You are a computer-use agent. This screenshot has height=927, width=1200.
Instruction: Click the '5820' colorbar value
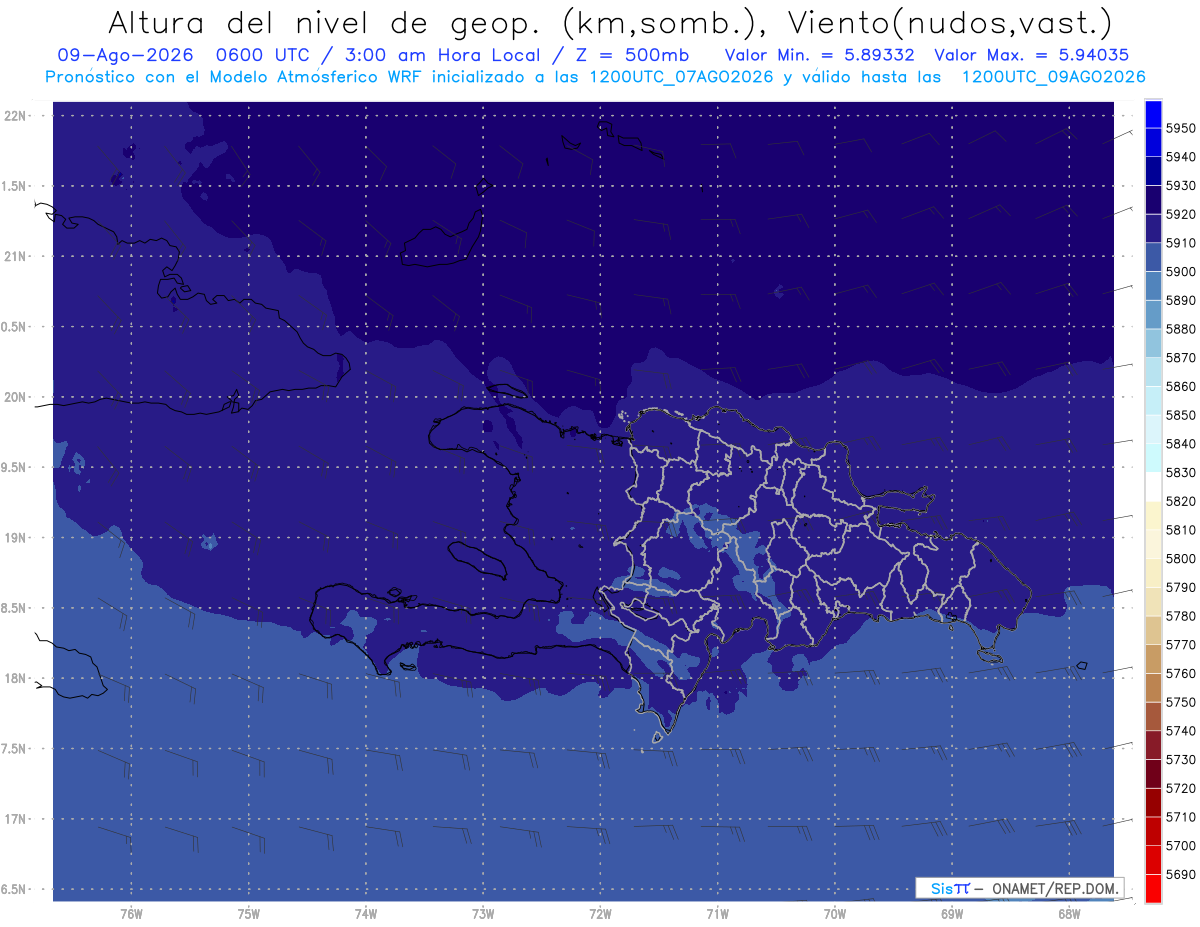click(1181, 501)
